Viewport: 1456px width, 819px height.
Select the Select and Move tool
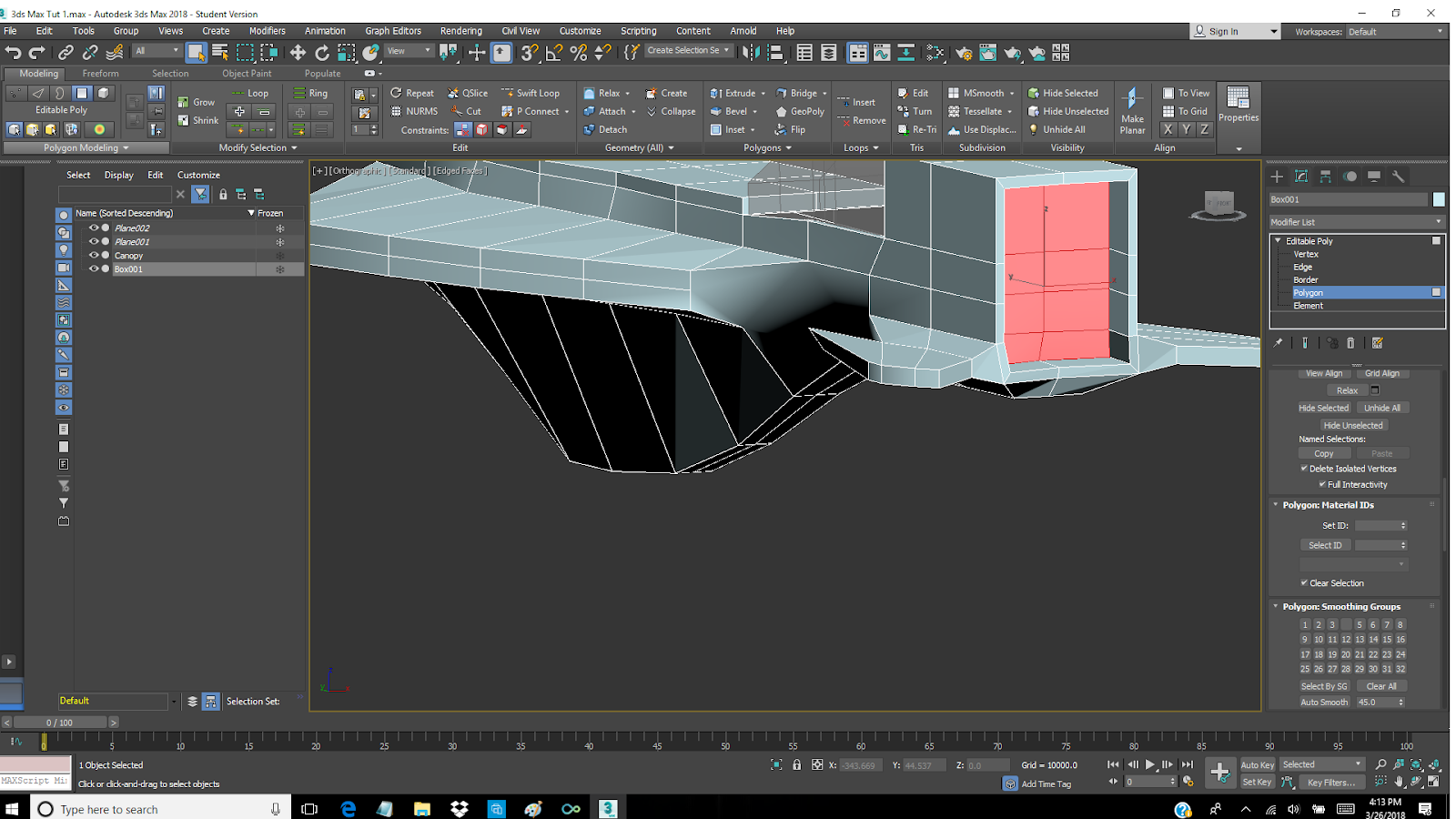298,52
